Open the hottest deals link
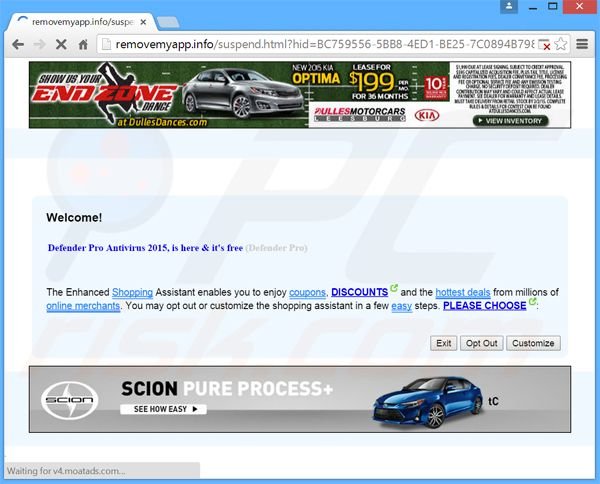 [x=463, y=292]
